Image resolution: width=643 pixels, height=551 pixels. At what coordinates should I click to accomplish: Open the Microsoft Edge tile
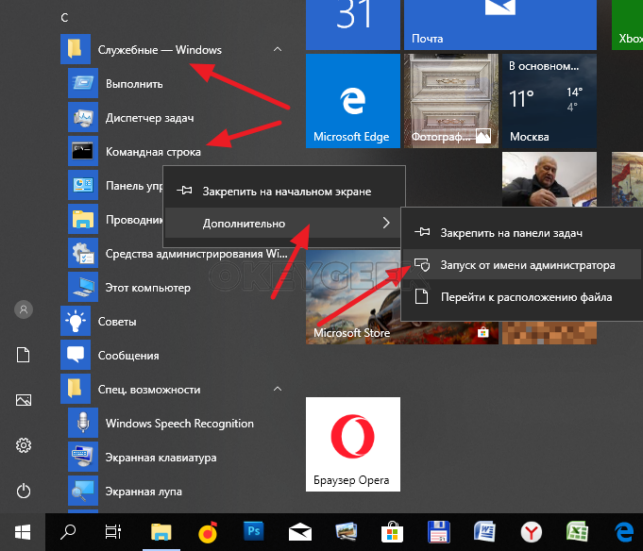353,101
